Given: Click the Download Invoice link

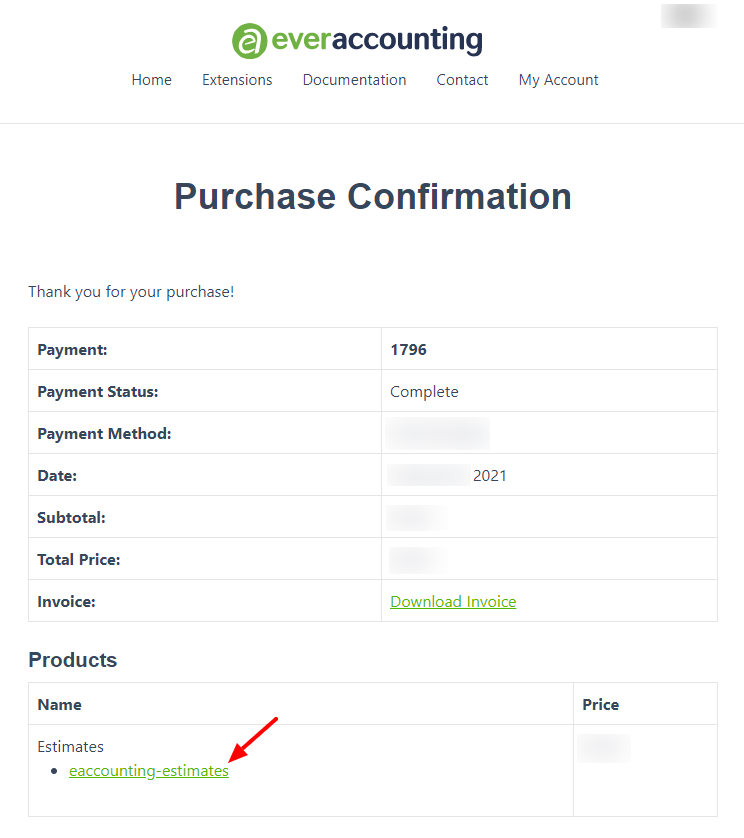Looking at the screenshot, I should pos(453,602).
